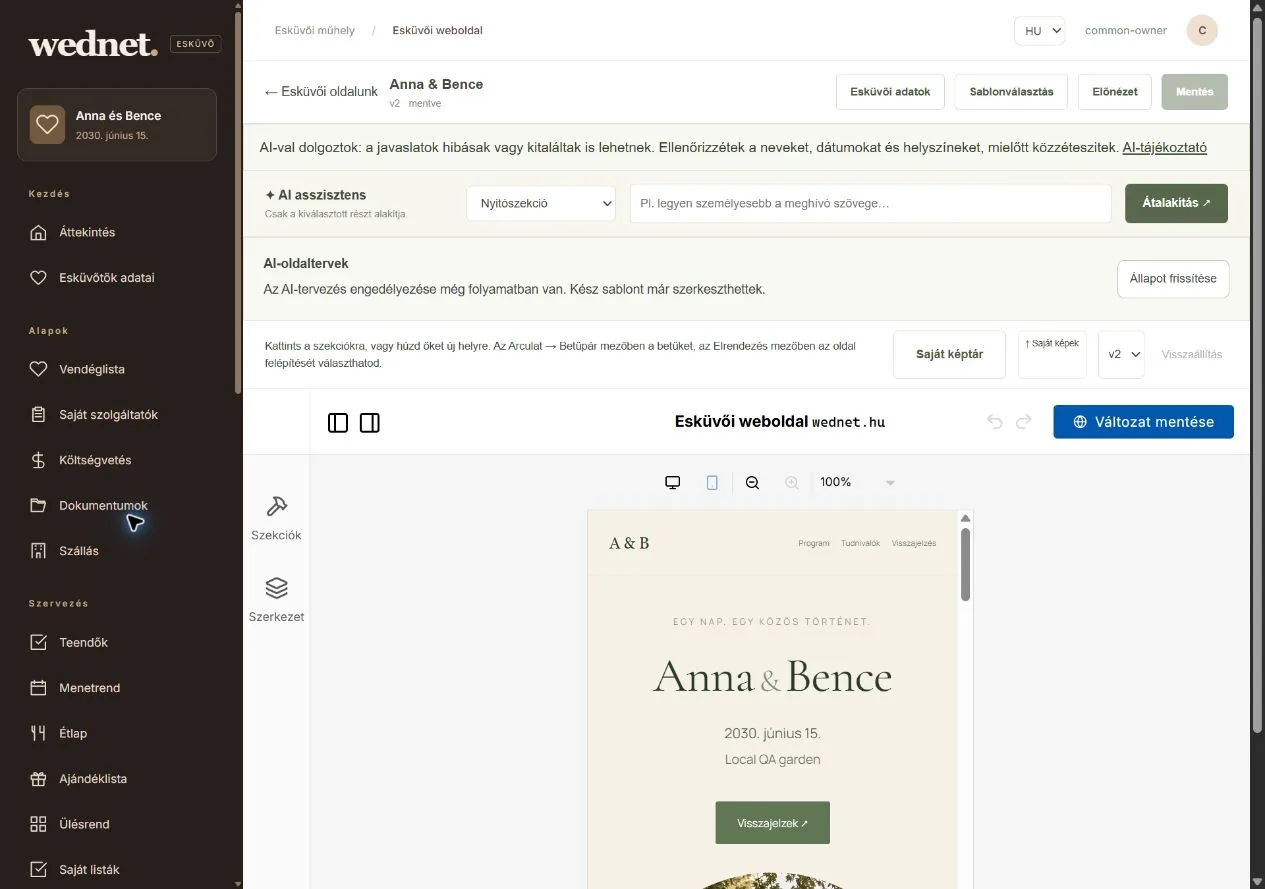Zoom in the canvas

(x=792, y=483)
